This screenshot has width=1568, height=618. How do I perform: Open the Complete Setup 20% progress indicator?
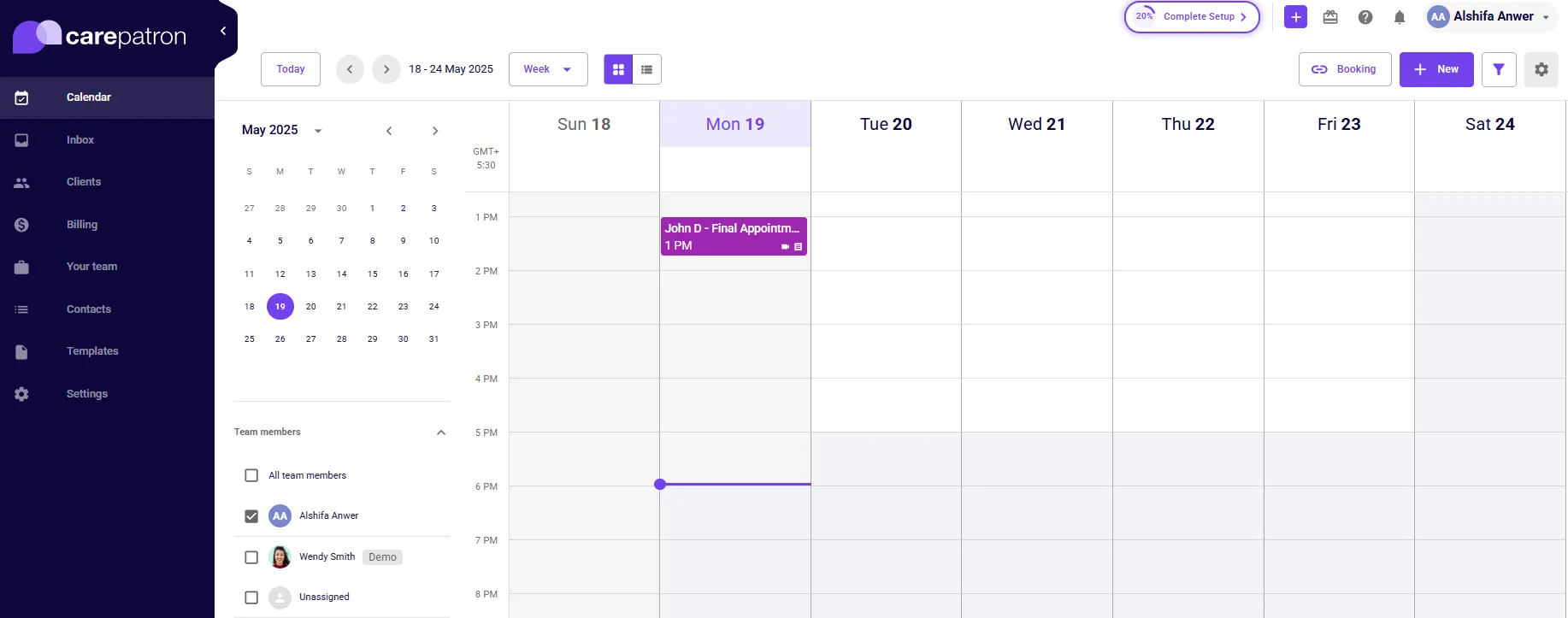(1192, 17)
